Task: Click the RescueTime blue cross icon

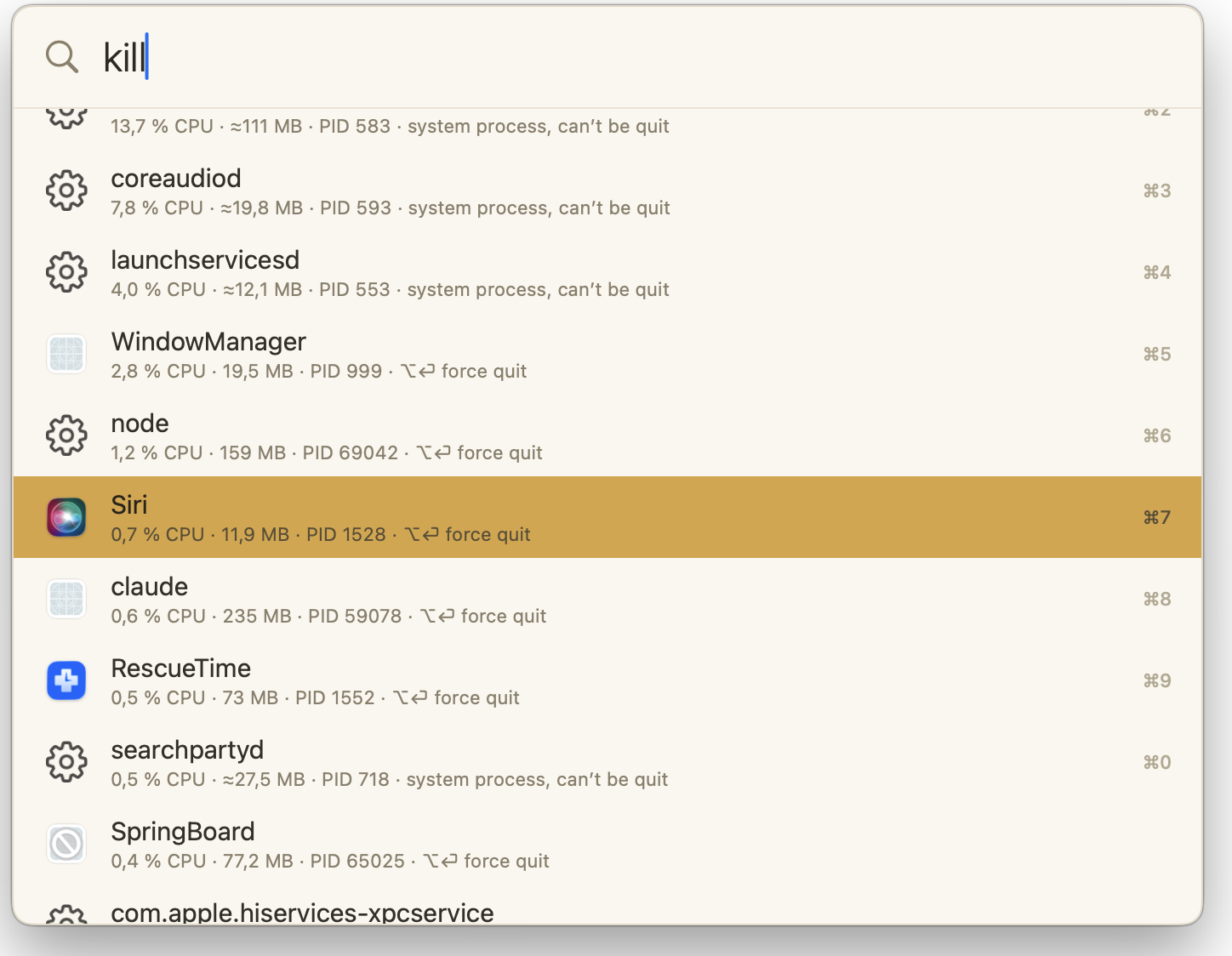Action: 66,680
